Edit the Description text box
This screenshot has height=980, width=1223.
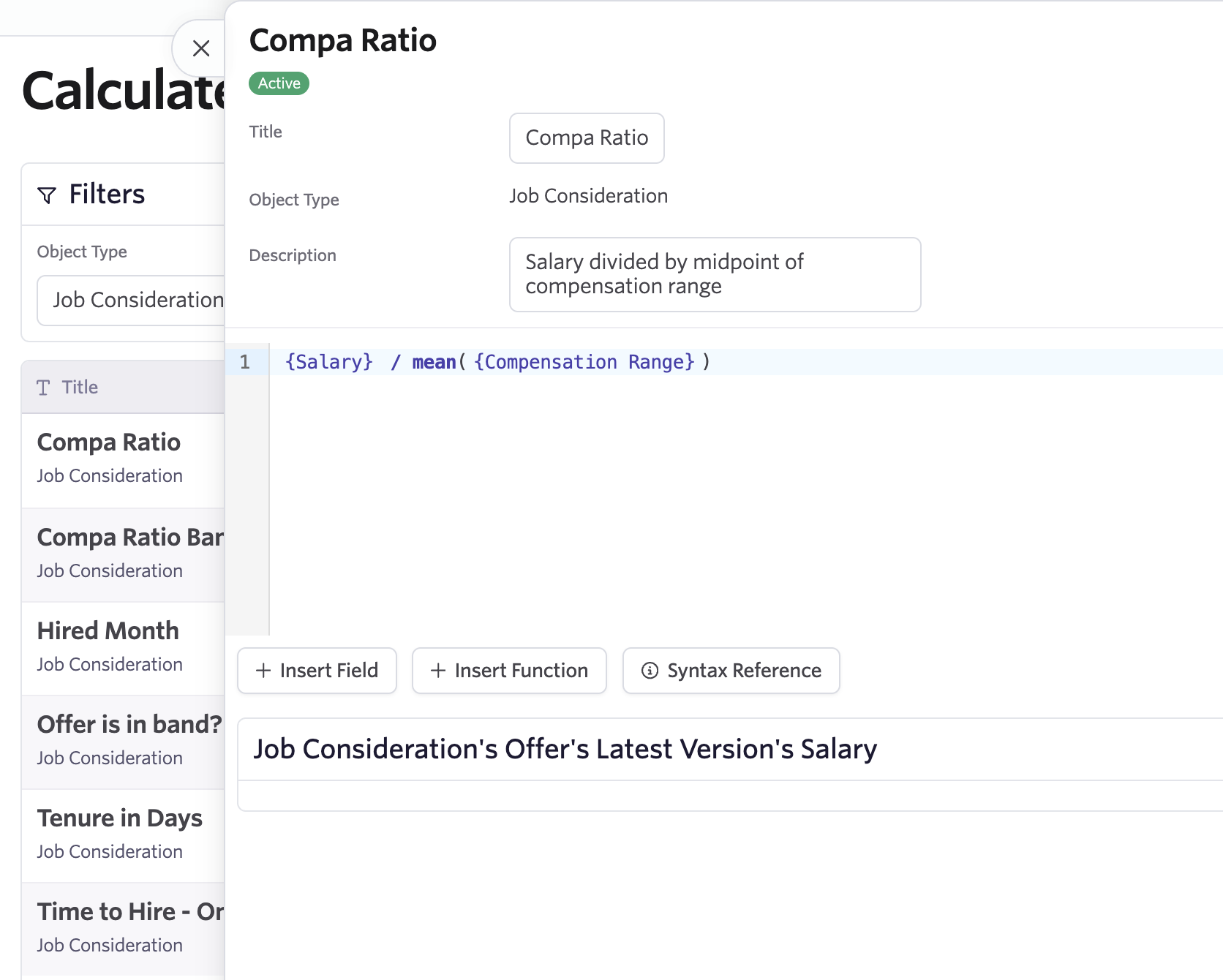[x=714, y=274]
